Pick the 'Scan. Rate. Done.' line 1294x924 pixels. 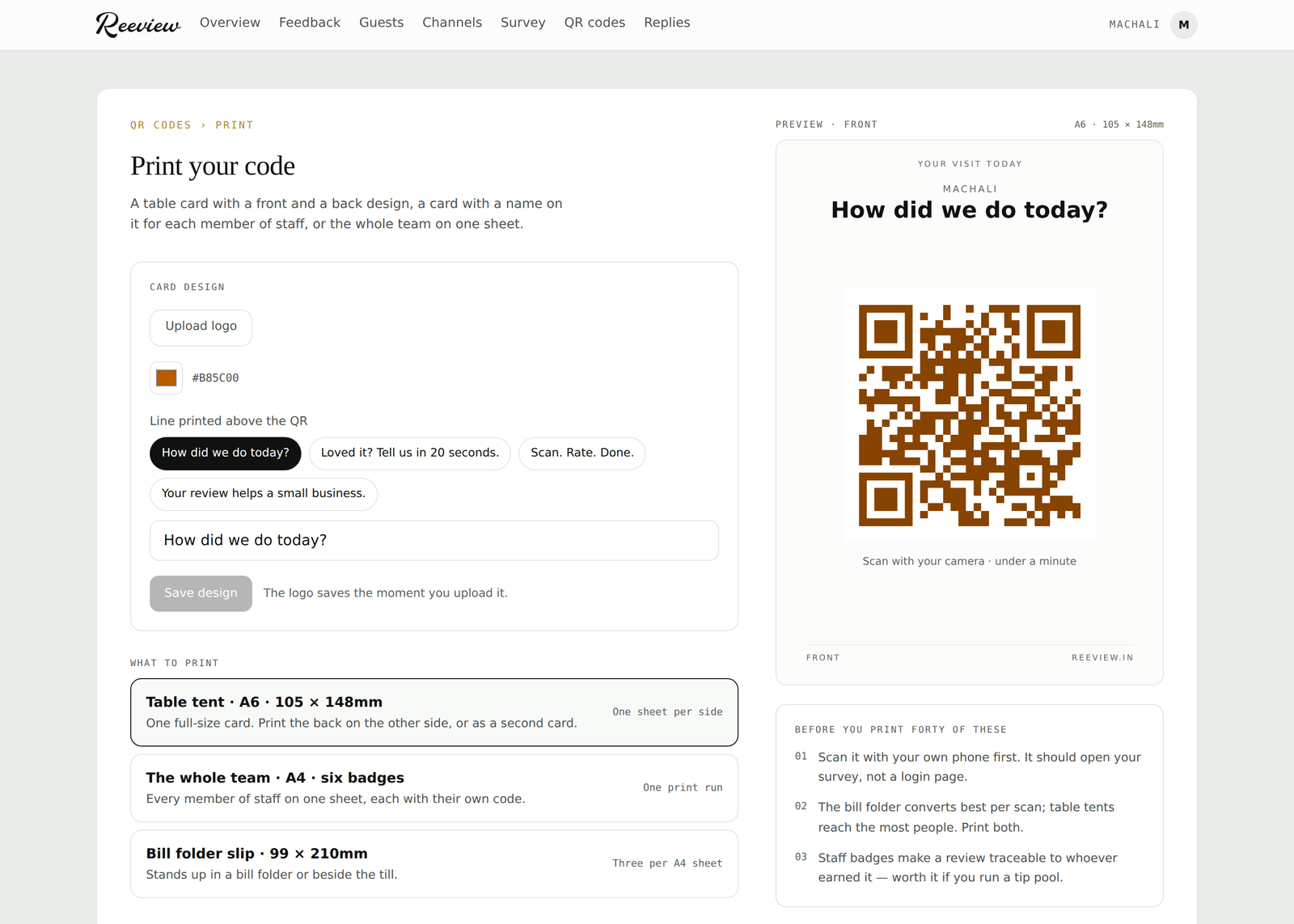[x=582, y=454]
